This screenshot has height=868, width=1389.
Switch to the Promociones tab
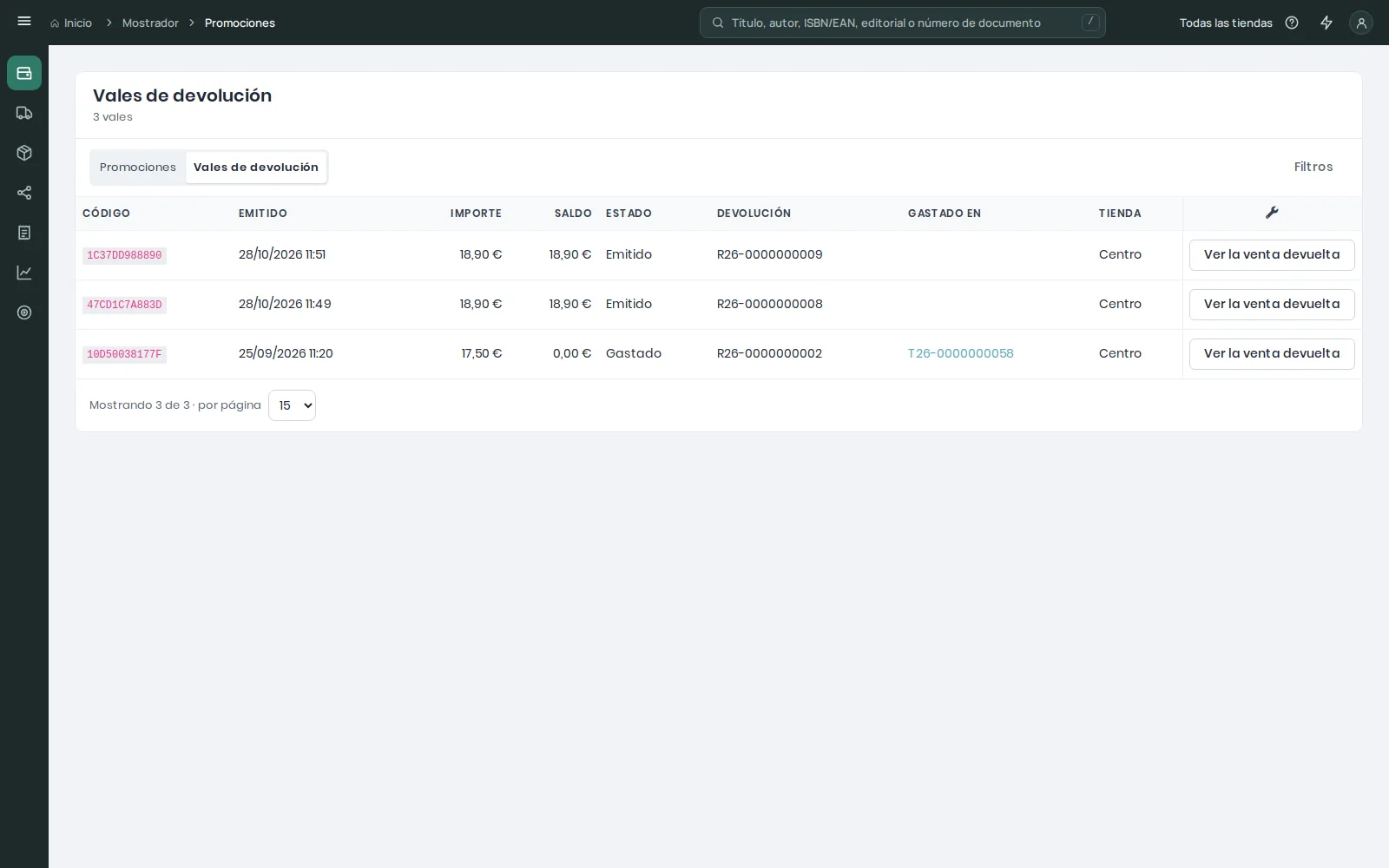pos(138,167)
